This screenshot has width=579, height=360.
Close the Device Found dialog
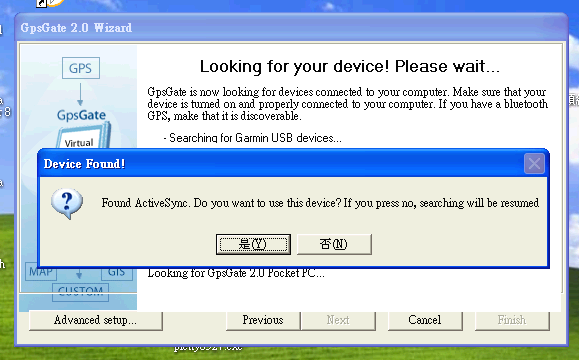(534, 163)
